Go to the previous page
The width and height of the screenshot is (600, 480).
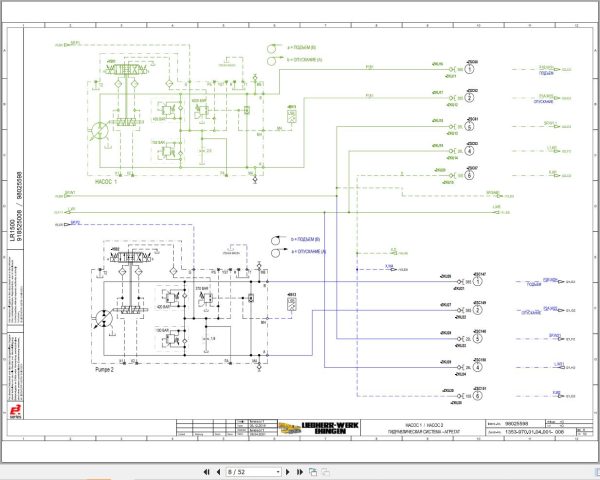[x=218, y=472]
